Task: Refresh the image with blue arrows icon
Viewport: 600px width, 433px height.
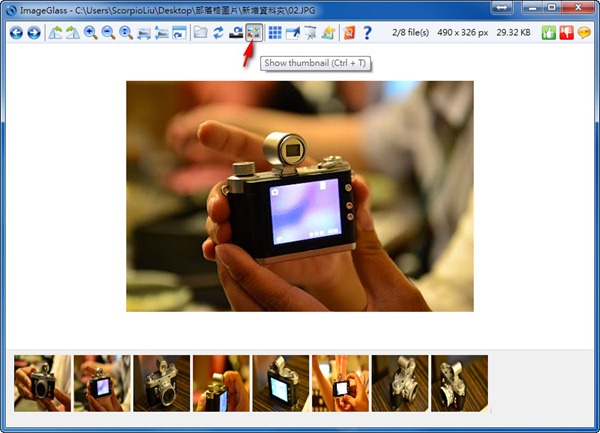Action: click(x=218, y=33)
